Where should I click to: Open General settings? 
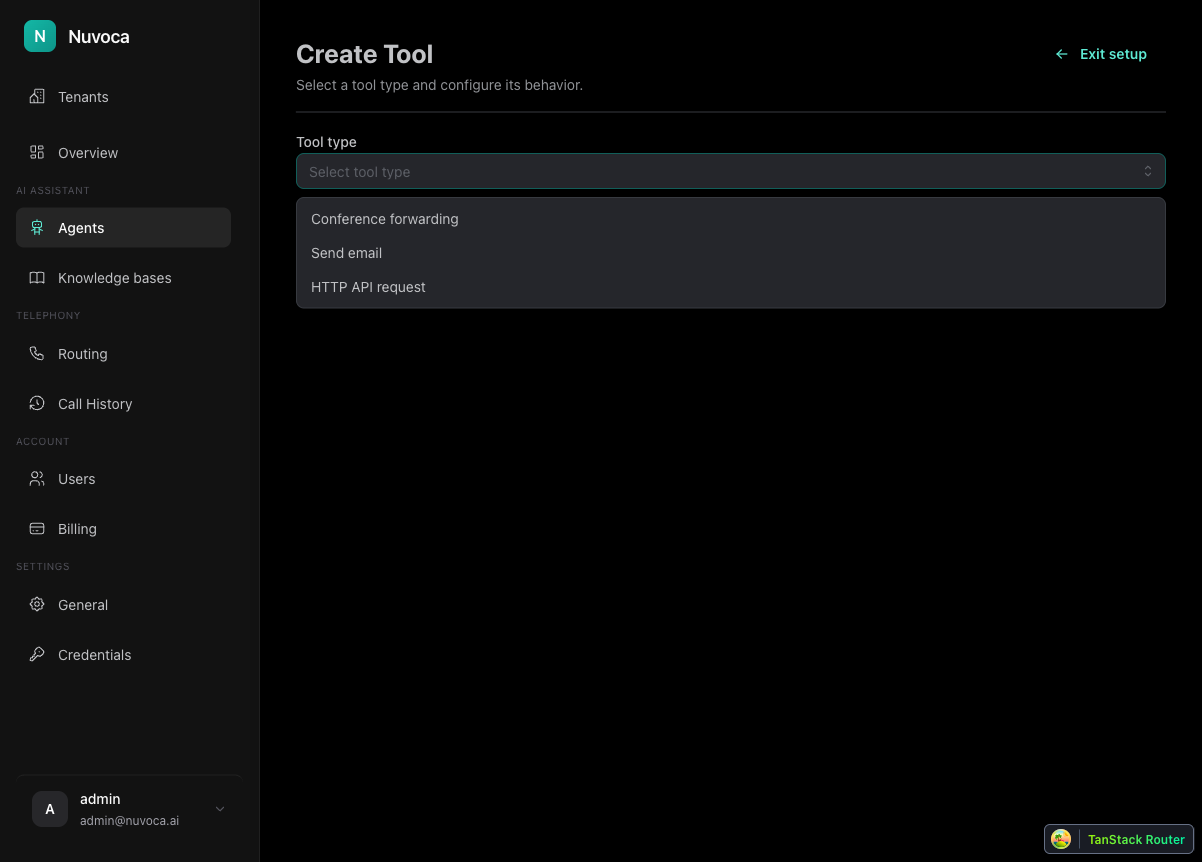click(123, 605)
